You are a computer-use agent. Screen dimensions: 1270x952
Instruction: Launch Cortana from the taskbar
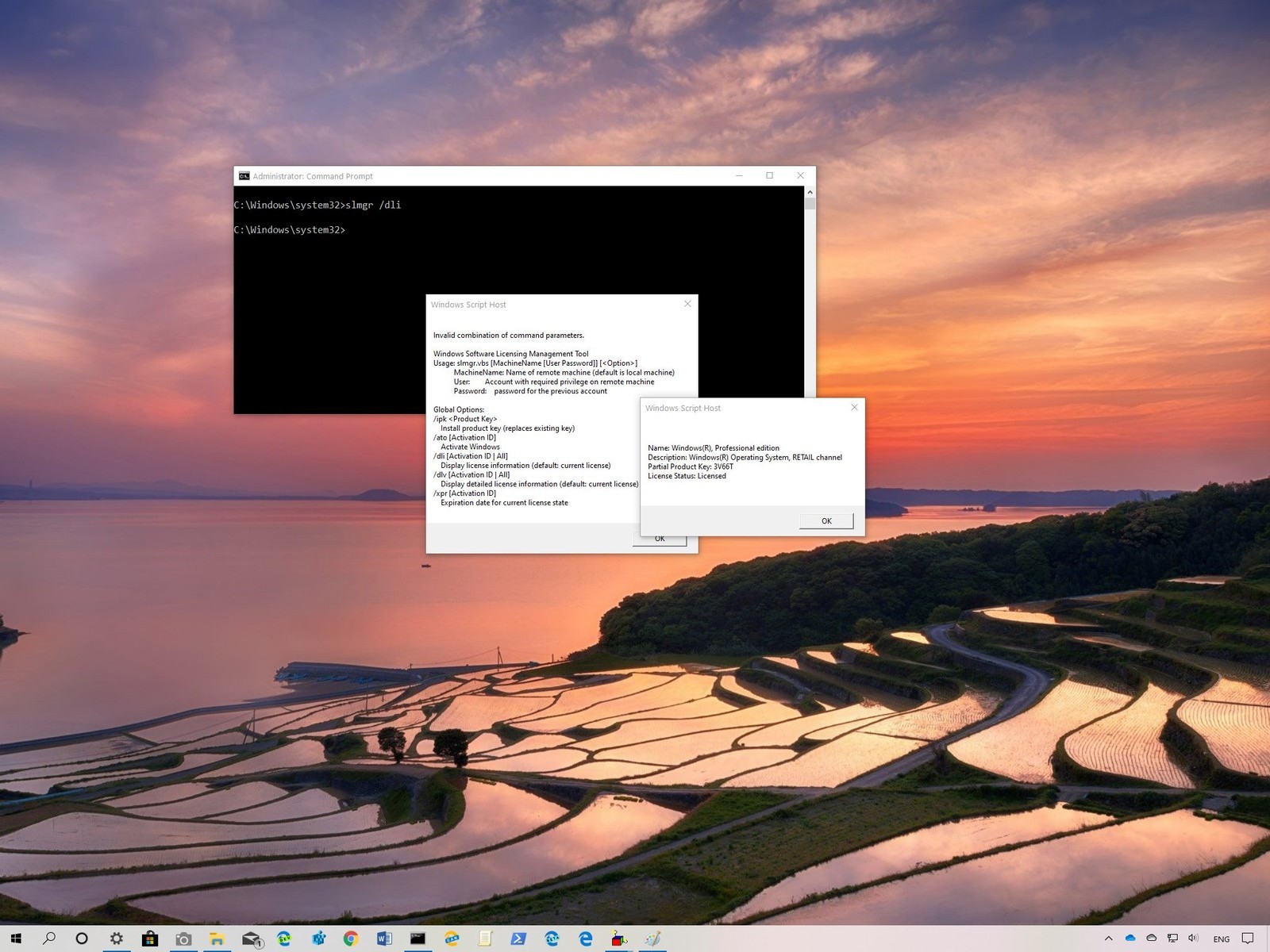click(x=82, y=939)
